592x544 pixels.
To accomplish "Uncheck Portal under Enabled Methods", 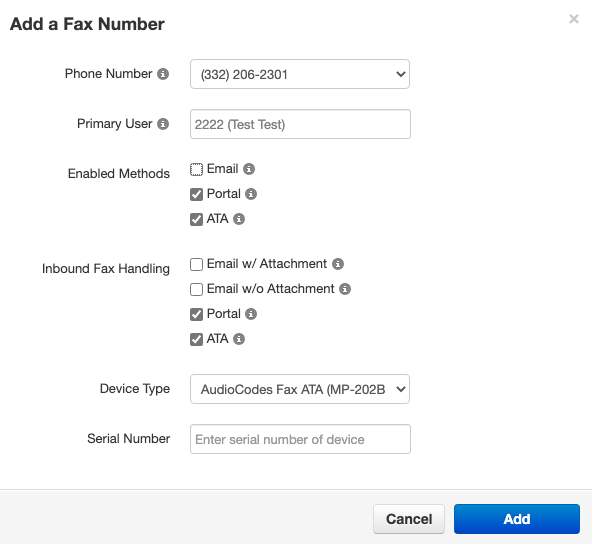I will (196, 194).
